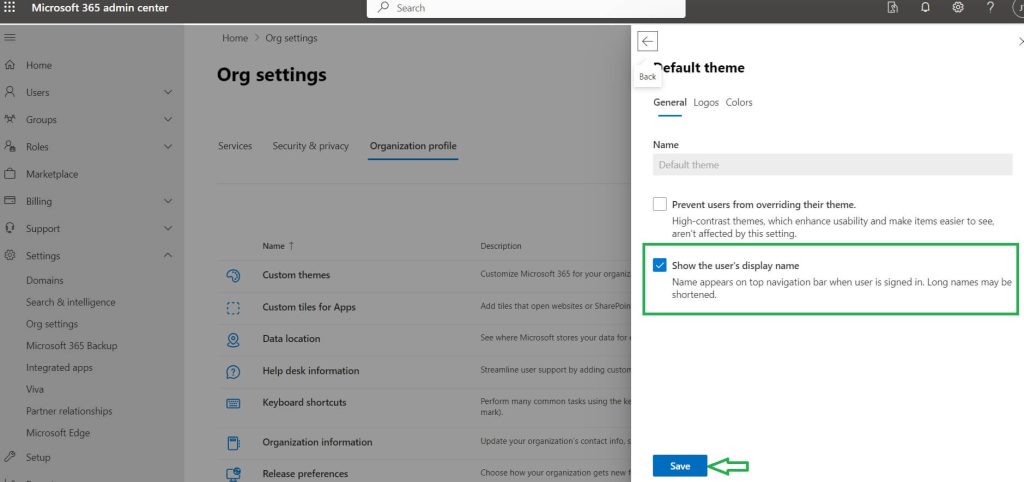Click the top Search box

[x=526, y=8]
